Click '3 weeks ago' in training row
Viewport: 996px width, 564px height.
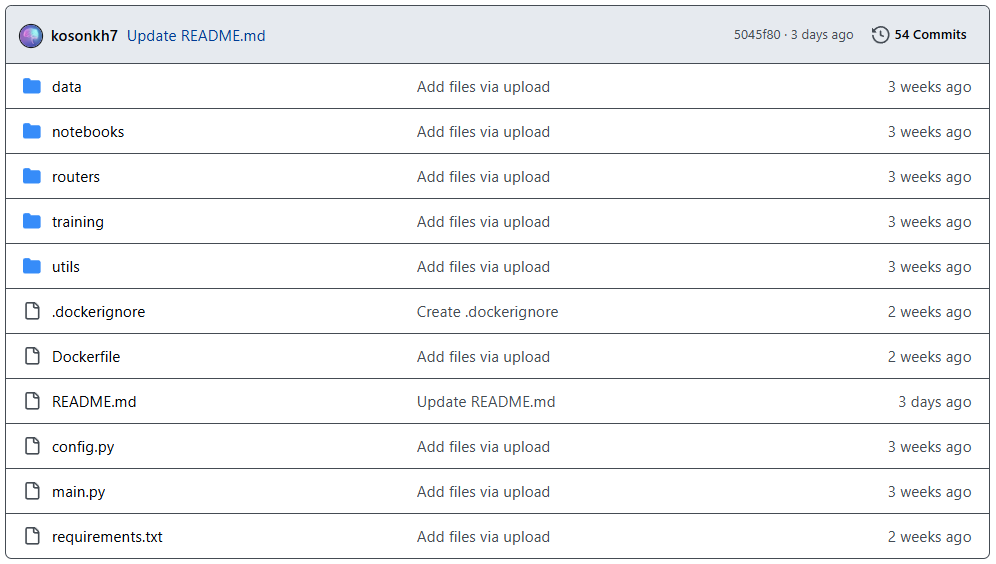pyautogui.click(x=929, y=222)
